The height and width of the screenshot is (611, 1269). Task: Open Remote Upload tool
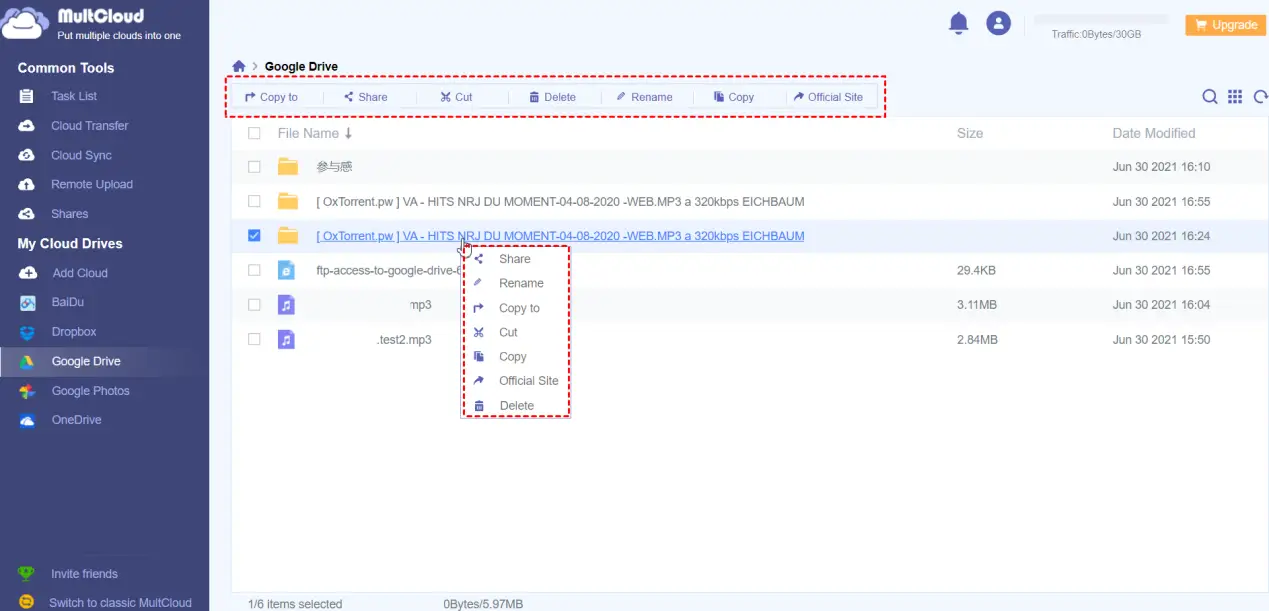[92, 184]
